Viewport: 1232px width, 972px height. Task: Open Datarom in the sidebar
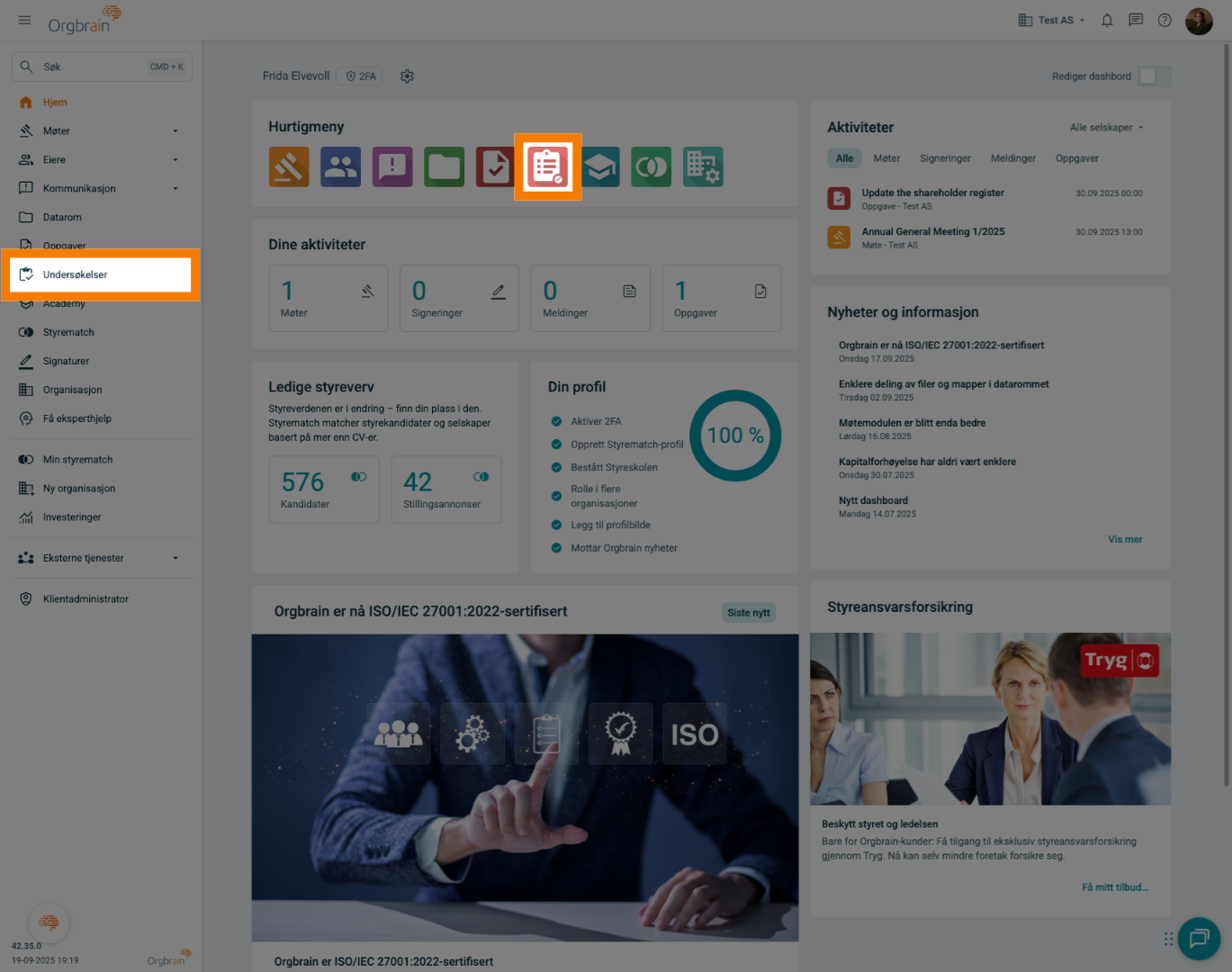pyautogui.click(x=102, y=217)
